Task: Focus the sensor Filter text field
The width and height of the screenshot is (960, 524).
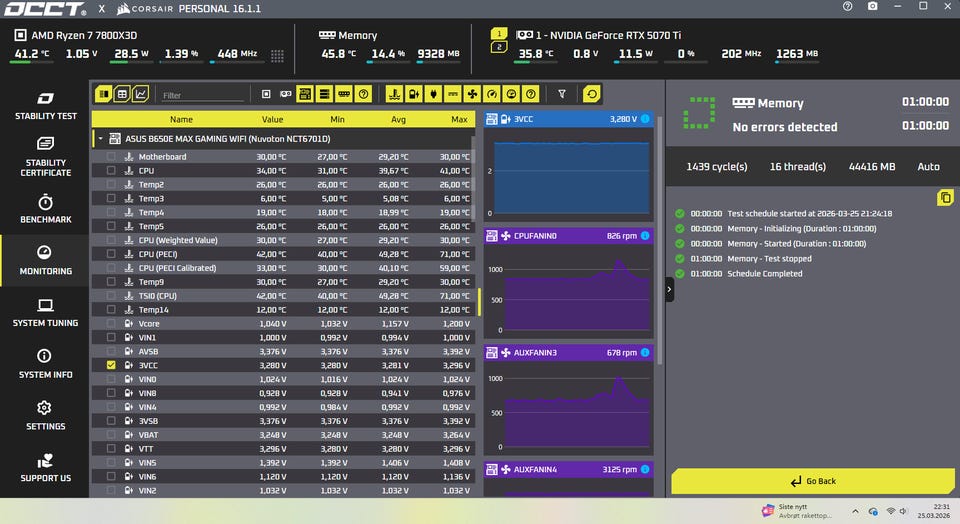Action: (202, 95)
